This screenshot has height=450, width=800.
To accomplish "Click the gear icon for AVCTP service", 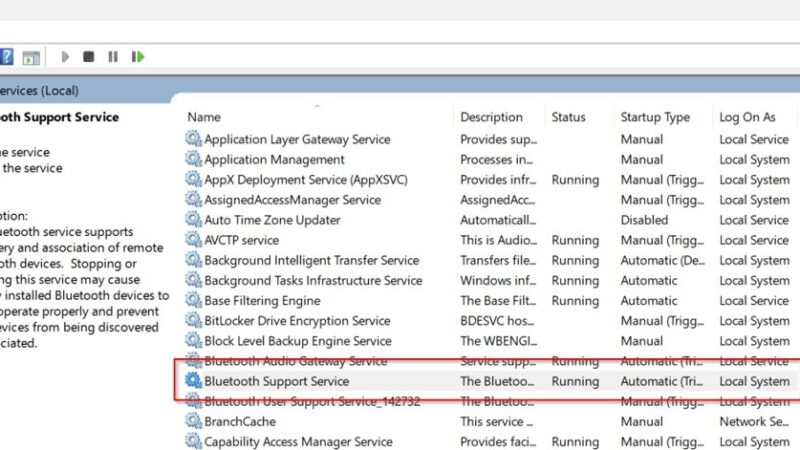I will pos(193,239).
